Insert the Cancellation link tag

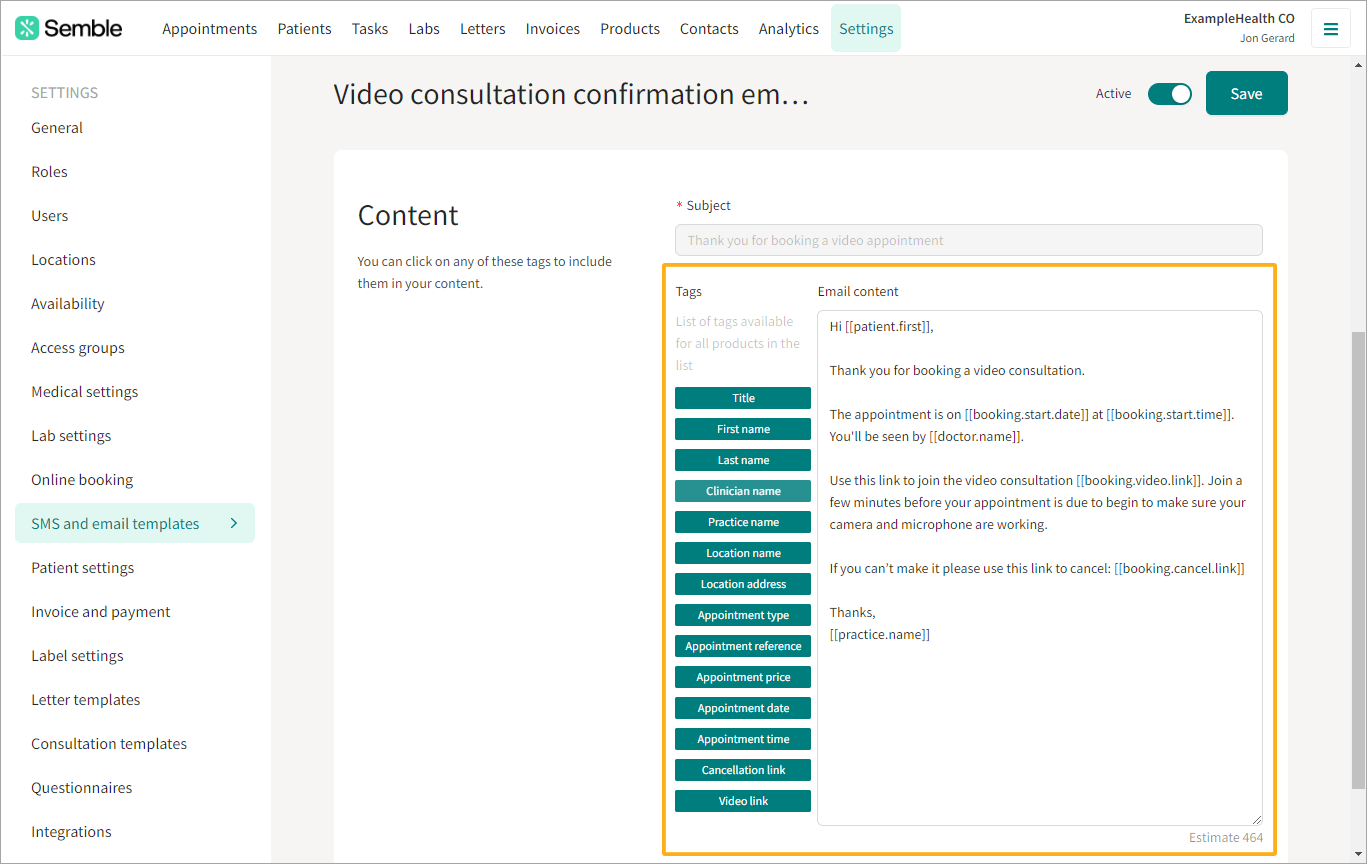(743, 770)
